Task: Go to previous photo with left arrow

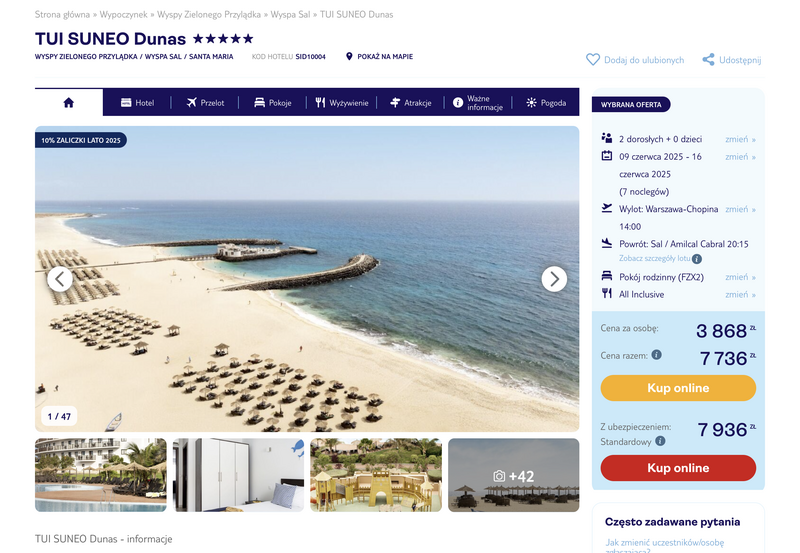Action: click(60, 279)
